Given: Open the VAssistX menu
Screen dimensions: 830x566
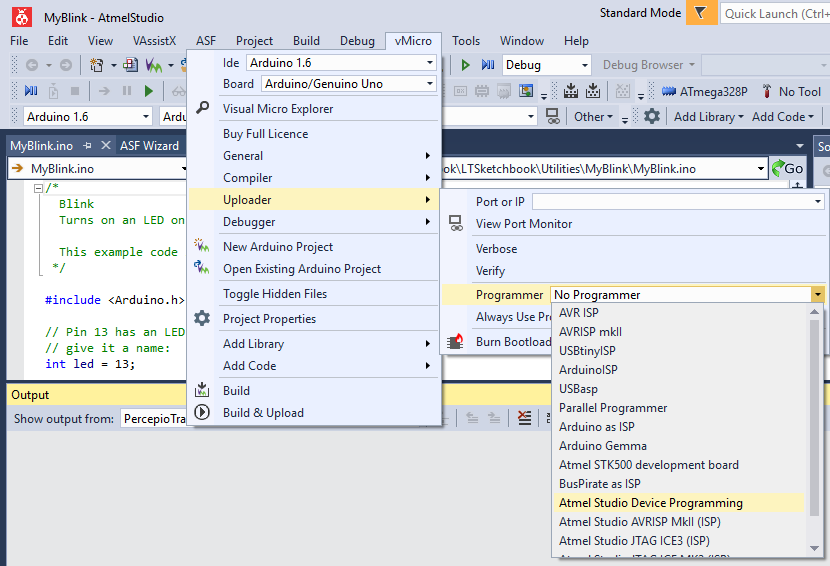Looking at the screenshot, I should [154, 41].
